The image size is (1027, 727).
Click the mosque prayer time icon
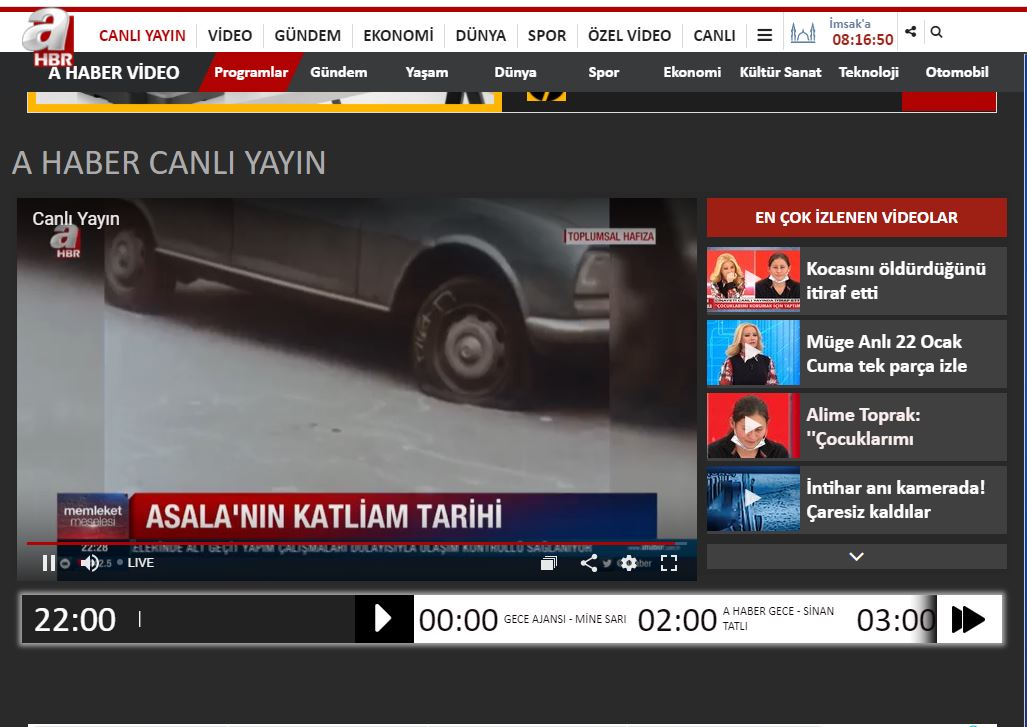(802, 32)
